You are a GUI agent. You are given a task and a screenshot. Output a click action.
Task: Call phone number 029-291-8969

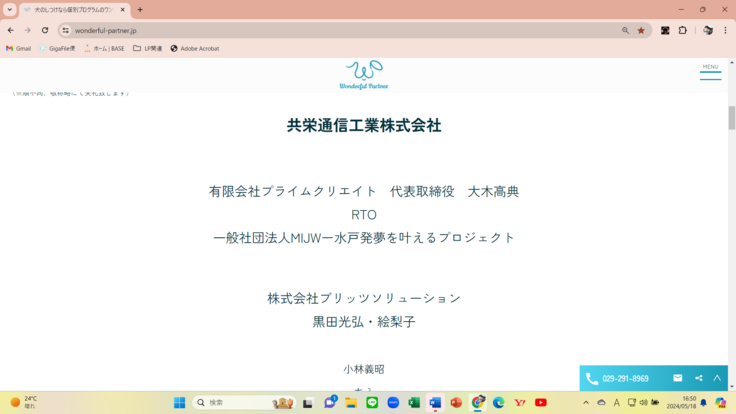point(618,379)
